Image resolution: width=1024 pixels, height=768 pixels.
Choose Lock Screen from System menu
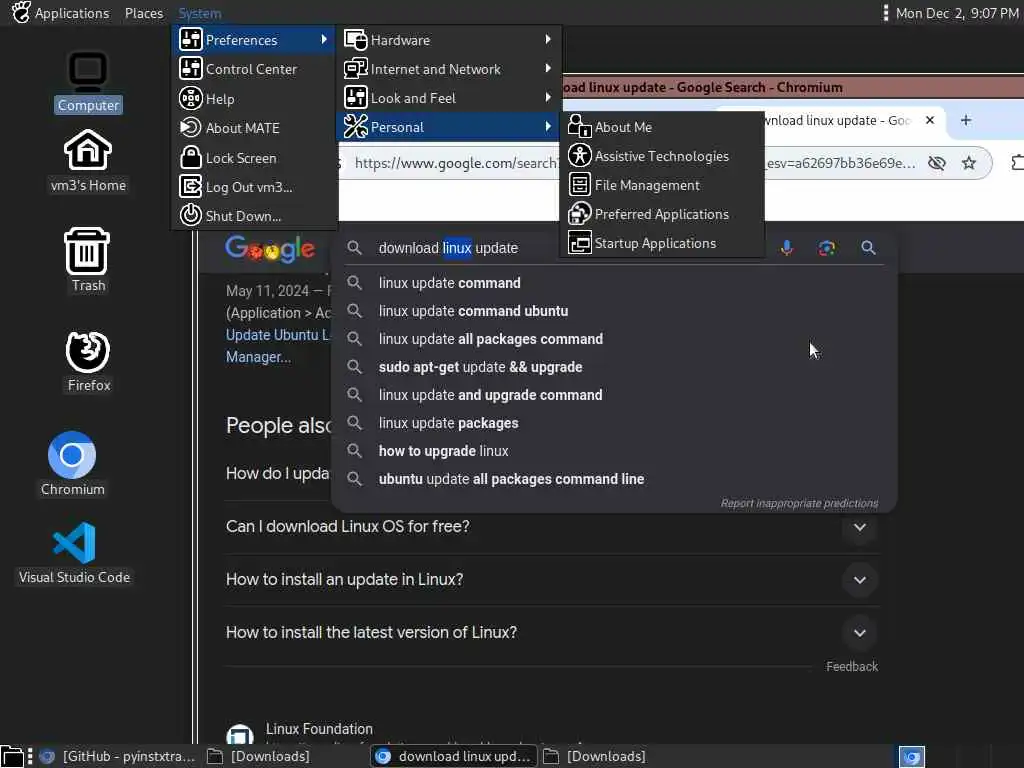click(253, 157)
